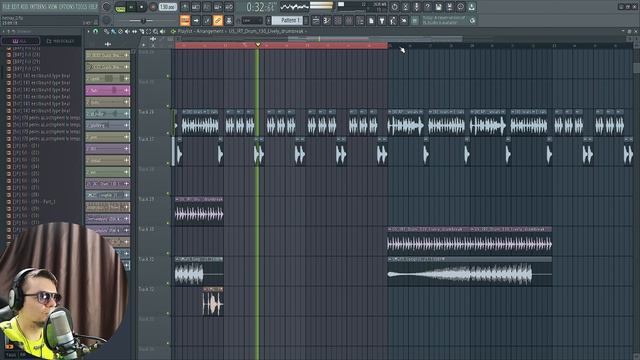Open the FILE menu
Screen dimensions: 640x360
pos(6,7)
